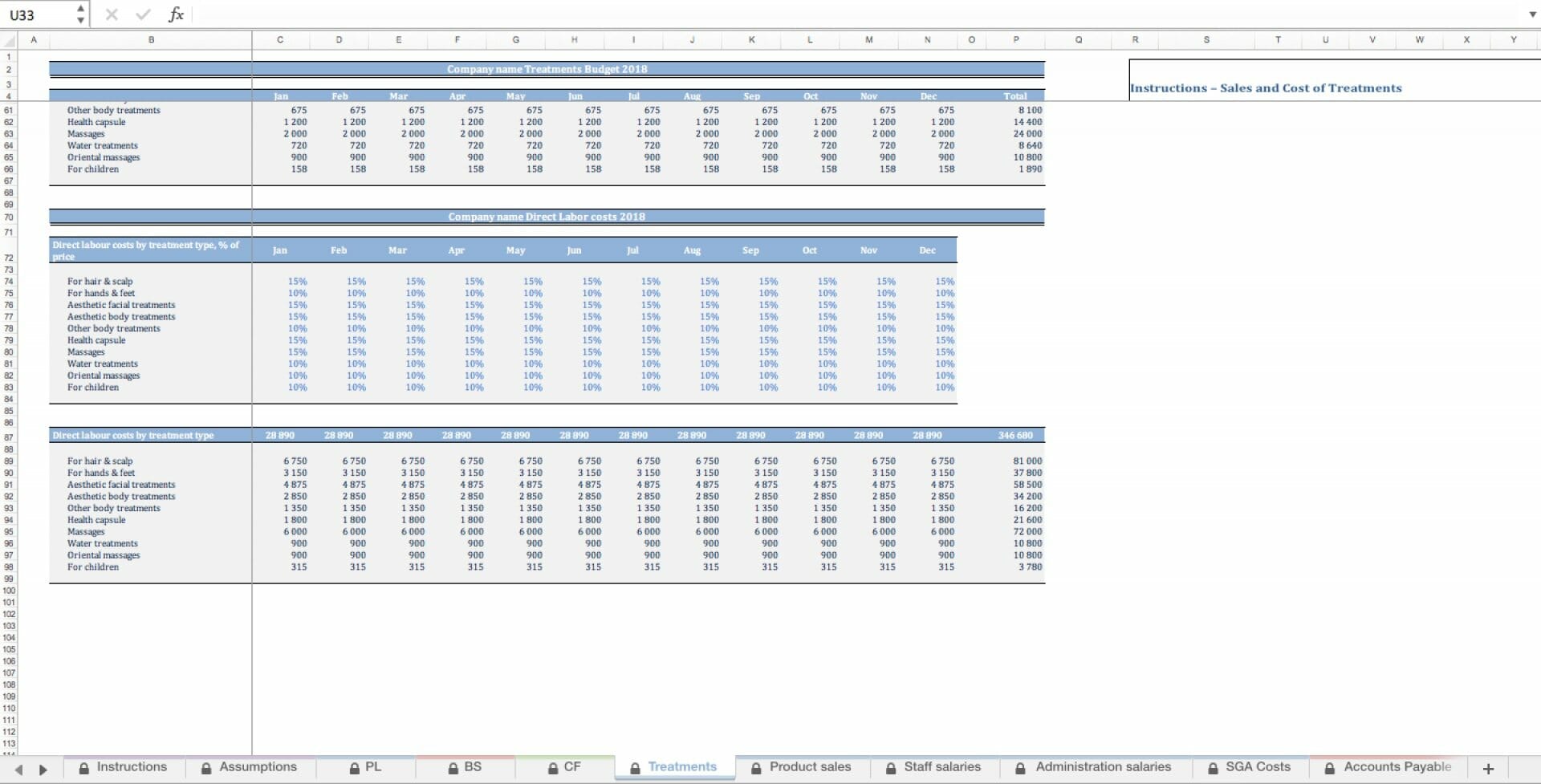Click 'Aesthetic facial treatments' in row 91
The width and height of the screenshot is (1541, 784).
click(x=121, y=485)
